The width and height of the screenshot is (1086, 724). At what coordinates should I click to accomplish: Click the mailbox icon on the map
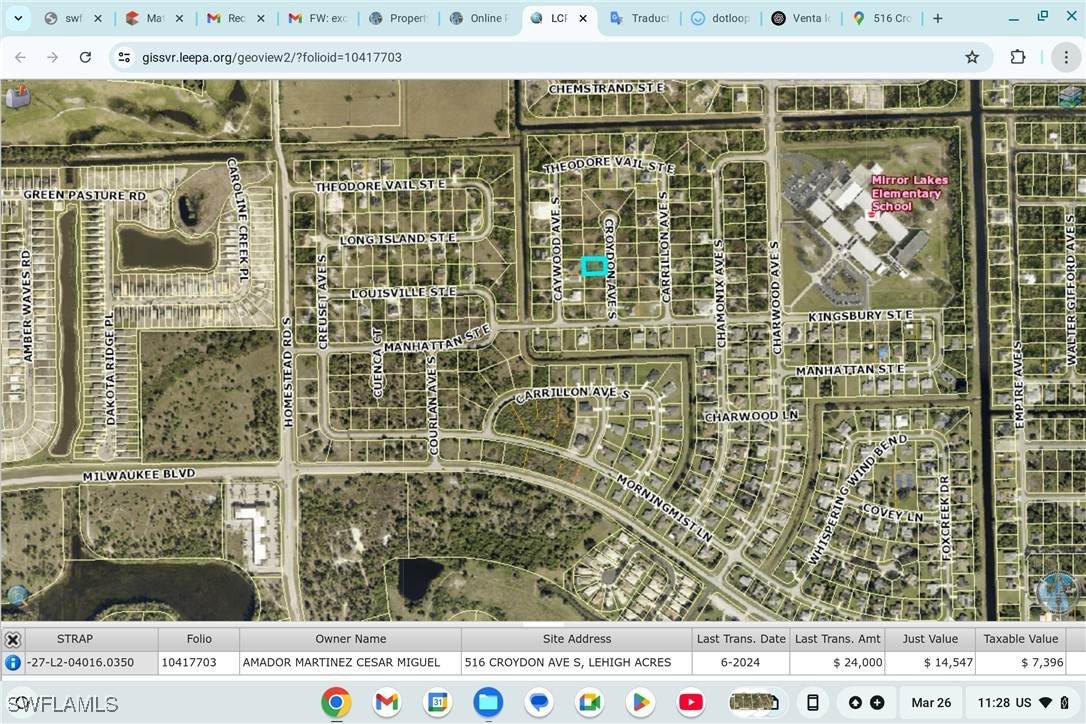[17, 97]
